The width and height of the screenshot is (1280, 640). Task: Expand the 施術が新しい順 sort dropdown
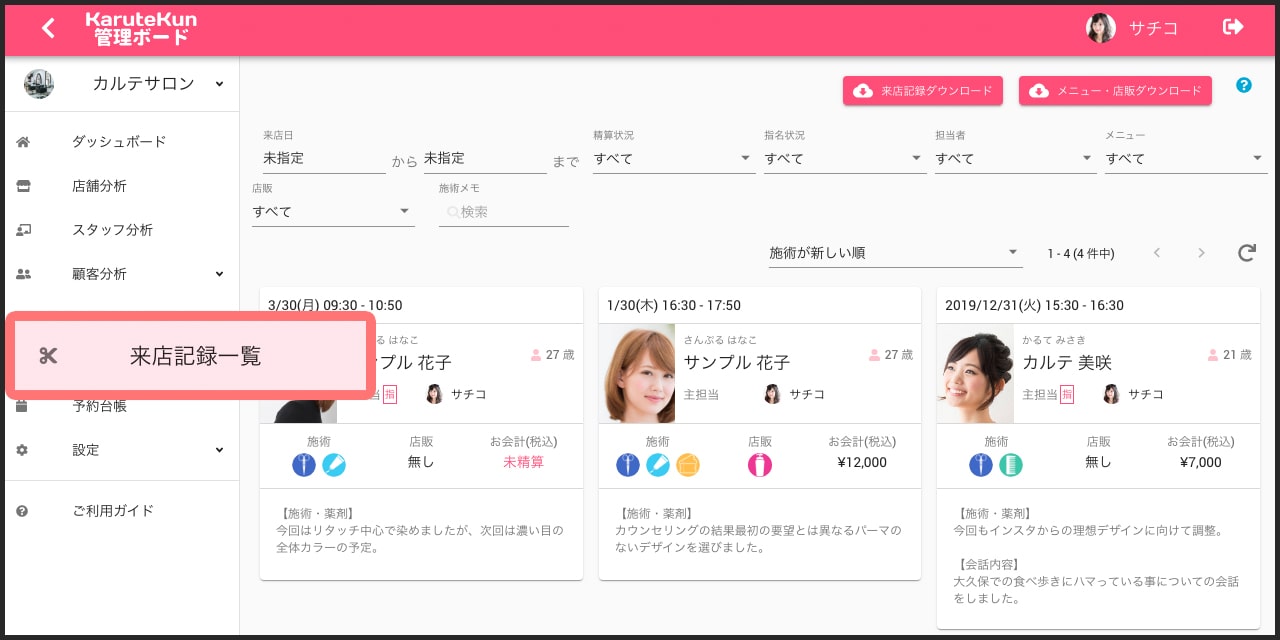point(893,253)
